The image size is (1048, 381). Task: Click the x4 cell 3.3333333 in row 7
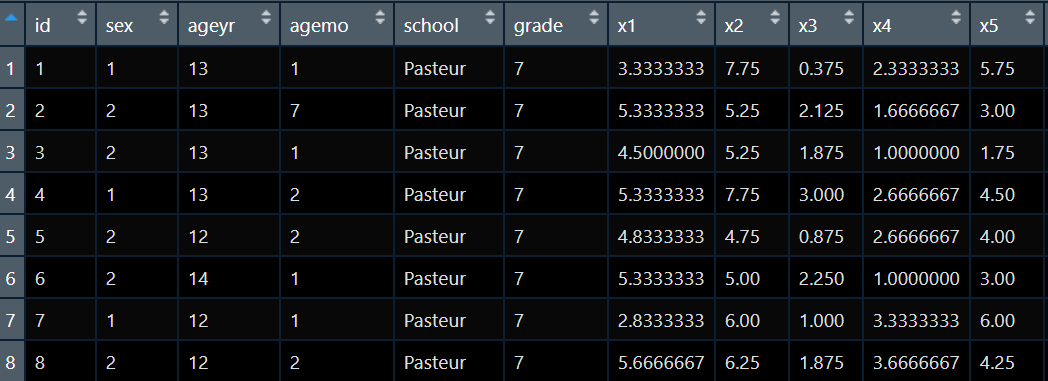click(x=916, y=321)
